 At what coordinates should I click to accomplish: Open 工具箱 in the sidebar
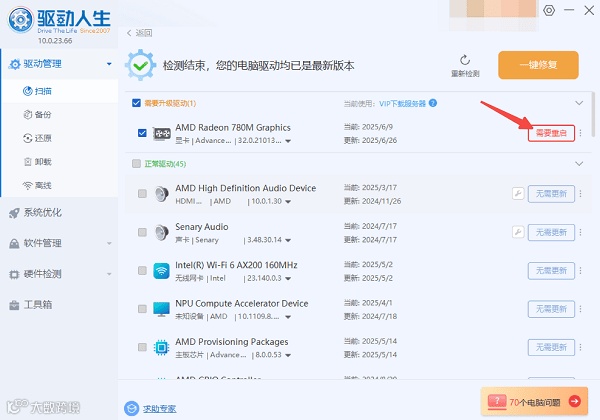coord(59,305)
